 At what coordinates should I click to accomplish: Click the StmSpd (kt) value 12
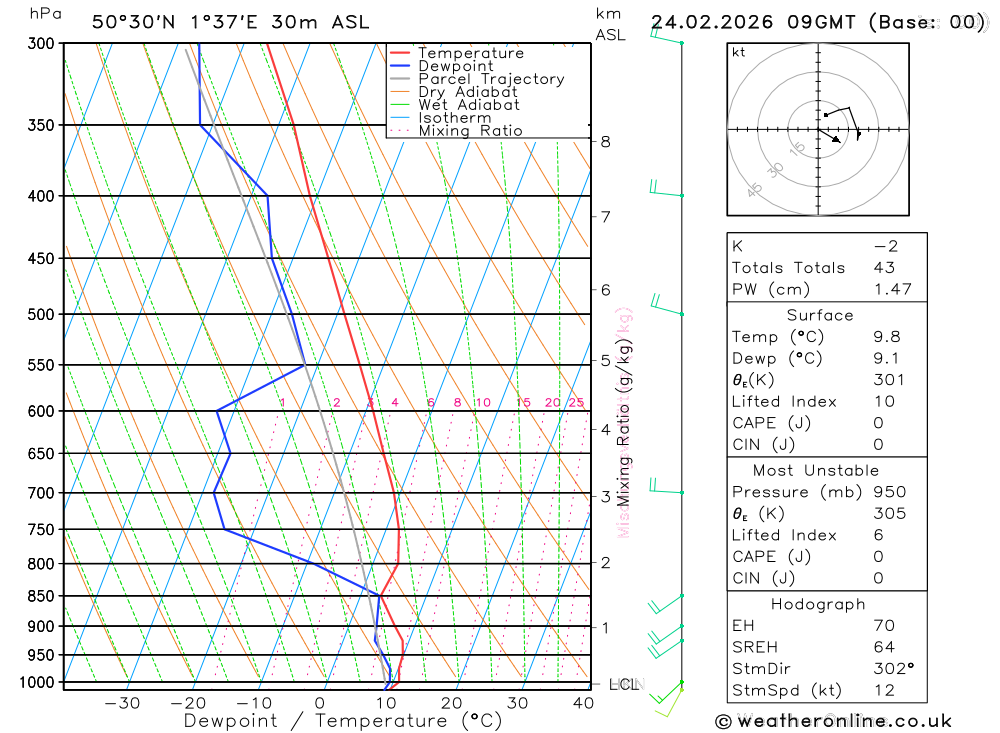(x=884, y=691)
